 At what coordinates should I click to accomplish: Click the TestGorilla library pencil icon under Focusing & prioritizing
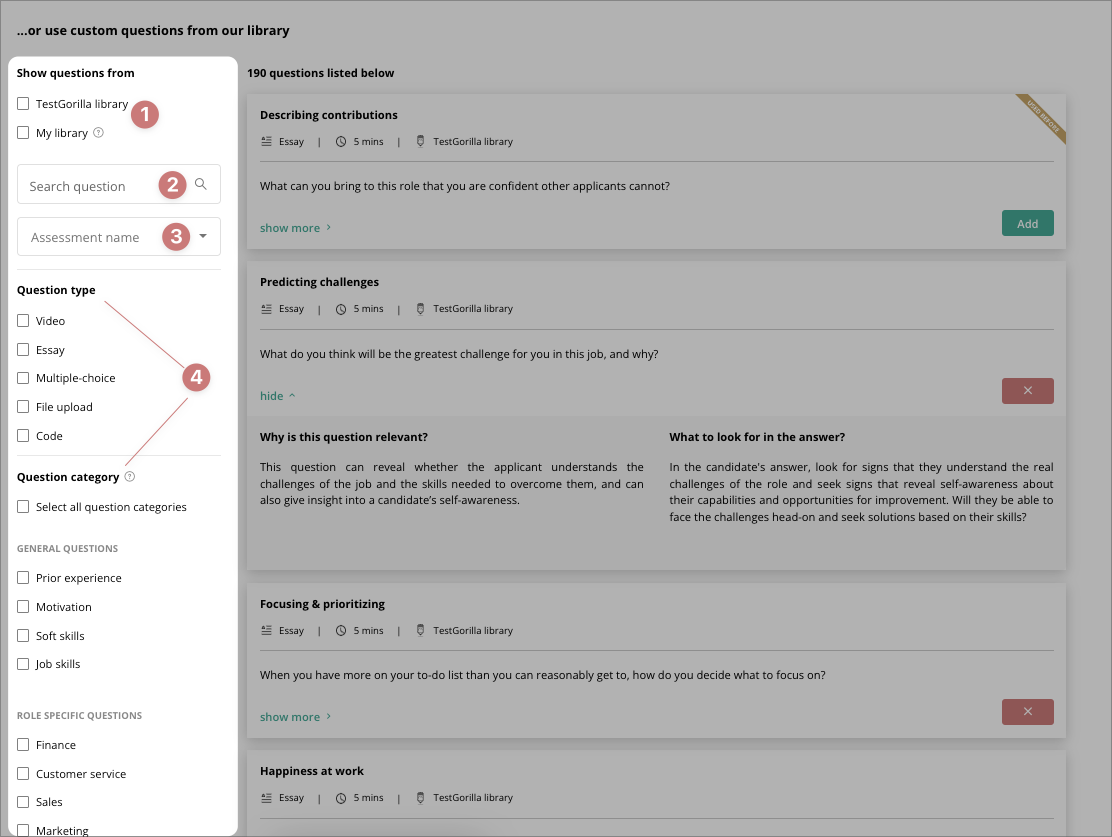pyautogui.click(x=420, y=630)
